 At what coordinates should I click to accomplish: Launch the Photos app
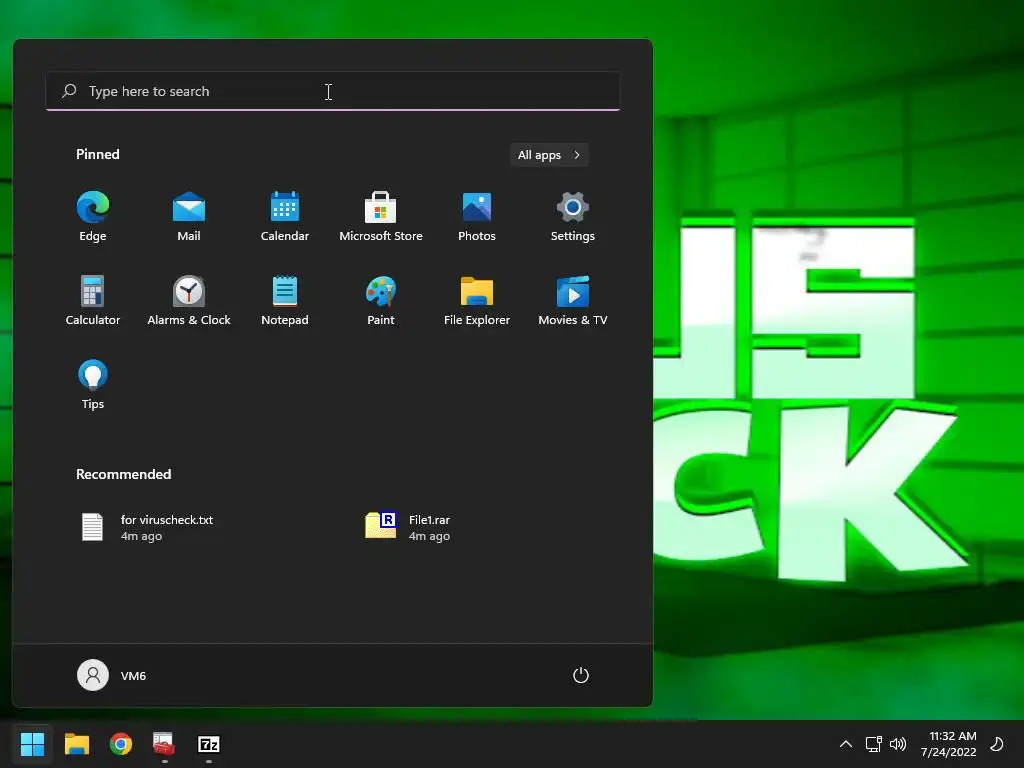point(477,217)
